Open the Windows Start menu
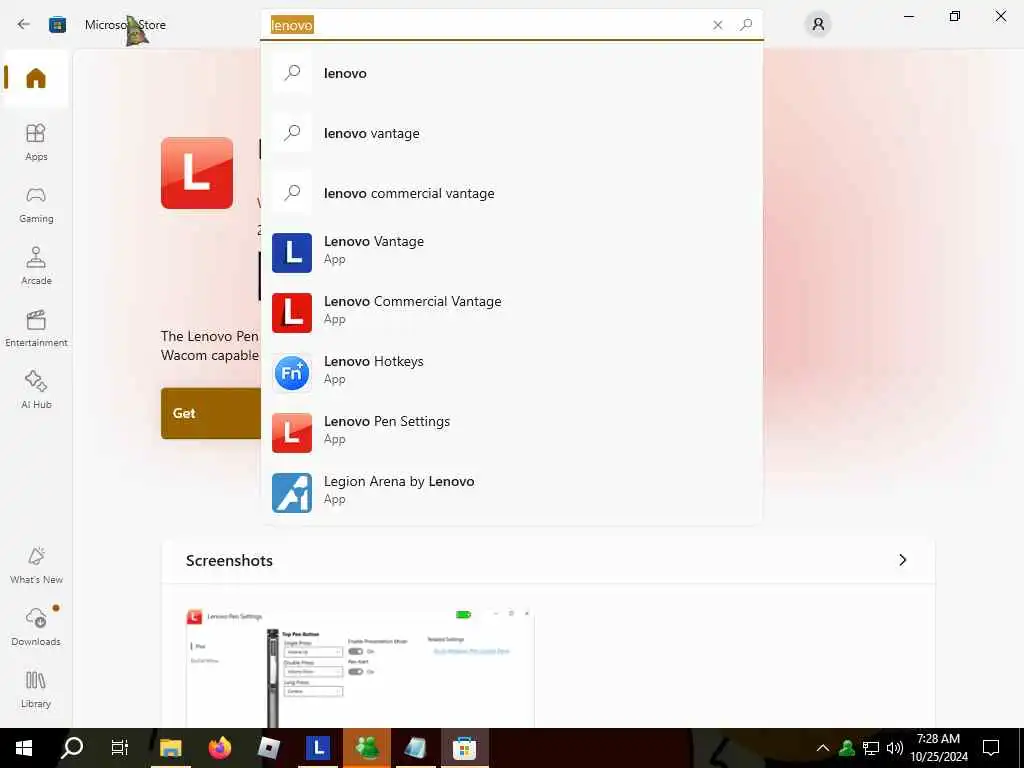The width and height of the screenshot is (1024, 768). click(x=24, y=748)
